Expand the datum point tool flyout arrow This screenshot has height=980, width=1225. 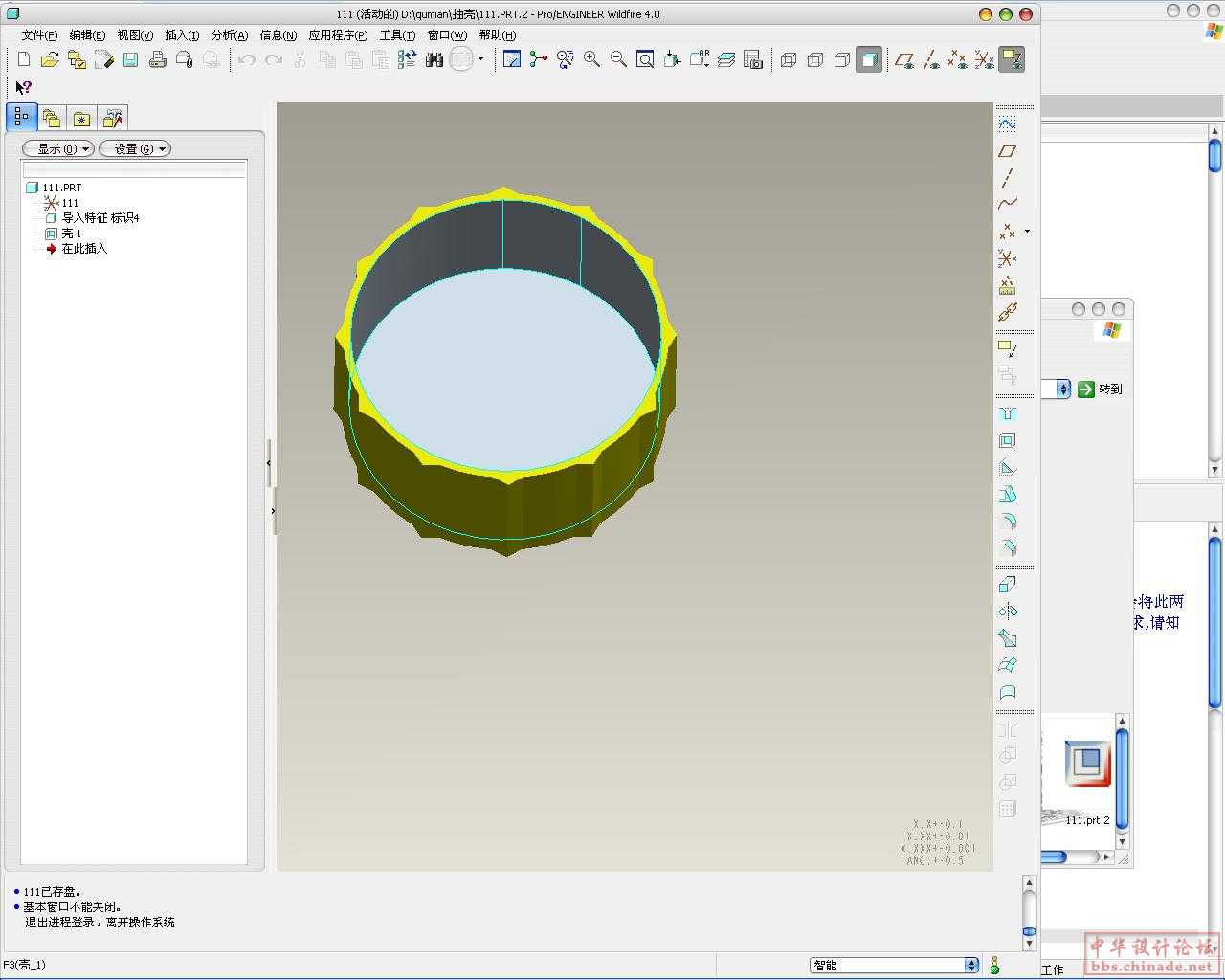(1027, 232)
